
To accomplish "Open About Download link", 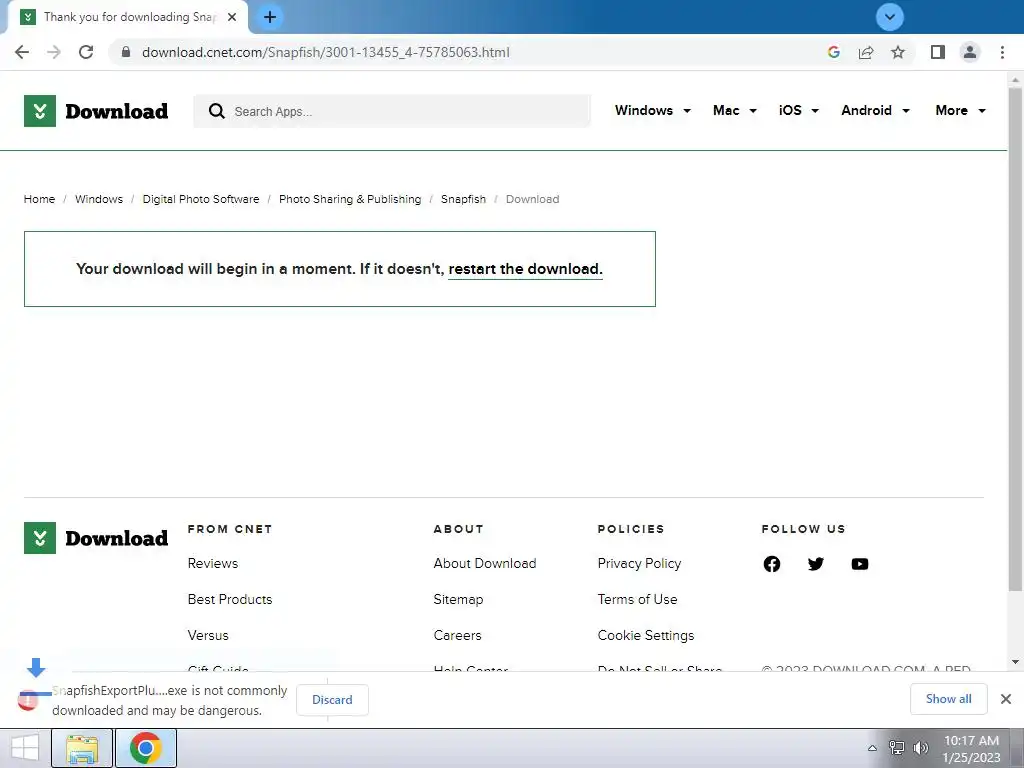I will click(x=485, y=563).
